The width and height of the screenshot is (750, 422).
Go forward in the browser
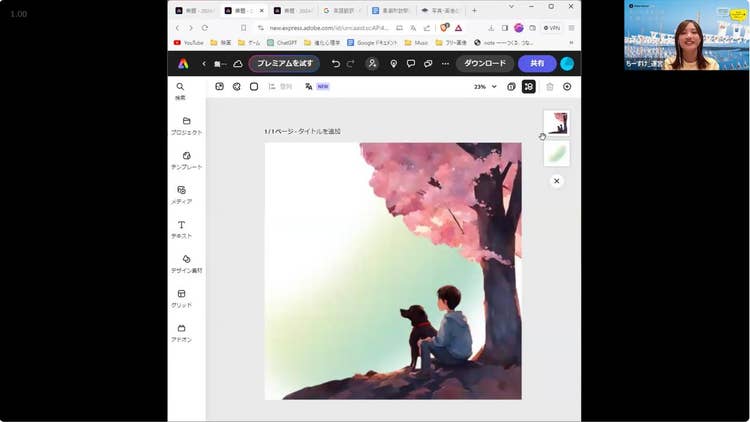[190, 28]
